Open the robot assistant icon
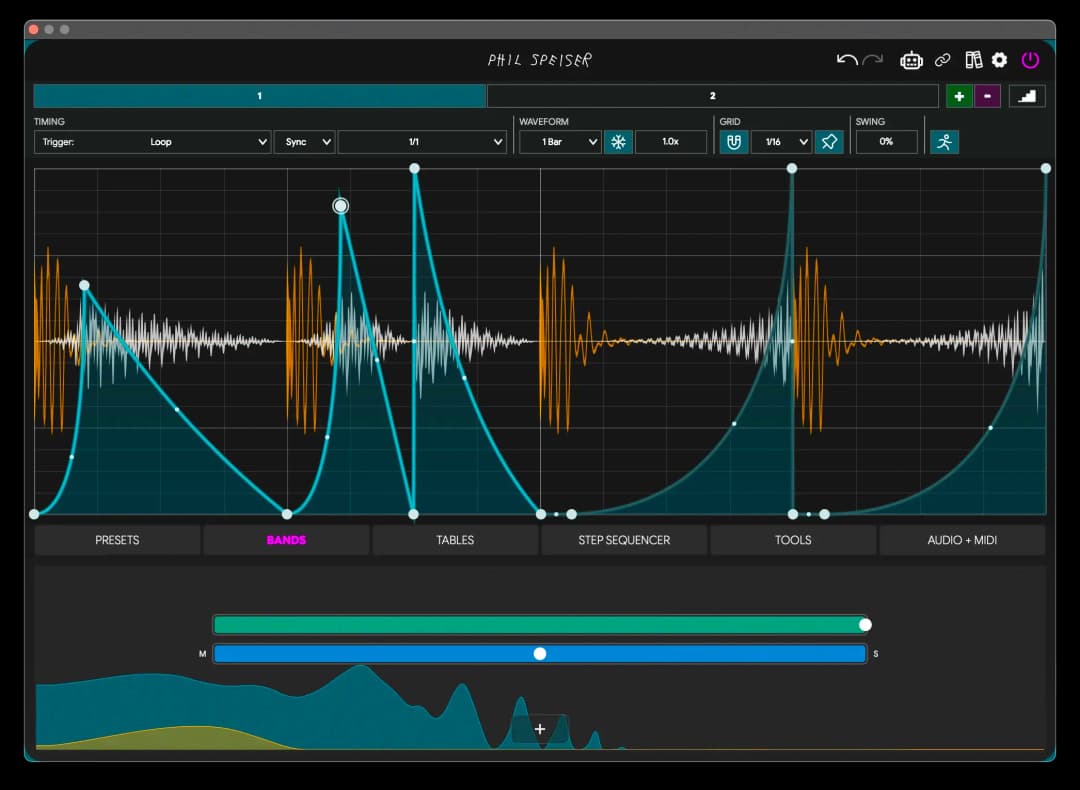The image size is (1080, 790). tap(911, 60)
